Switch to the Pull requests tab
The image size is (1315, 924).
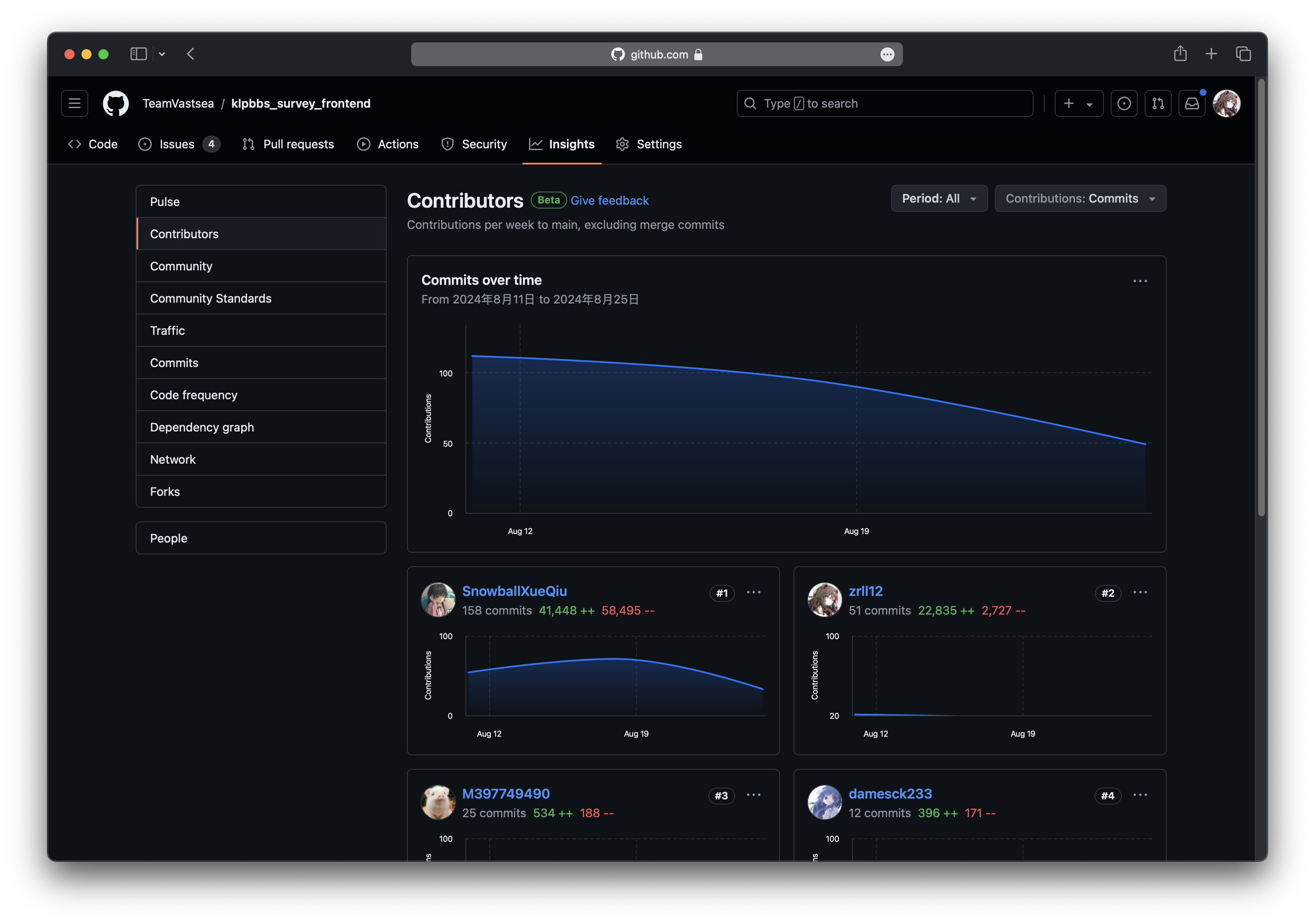tap(288, 144)
